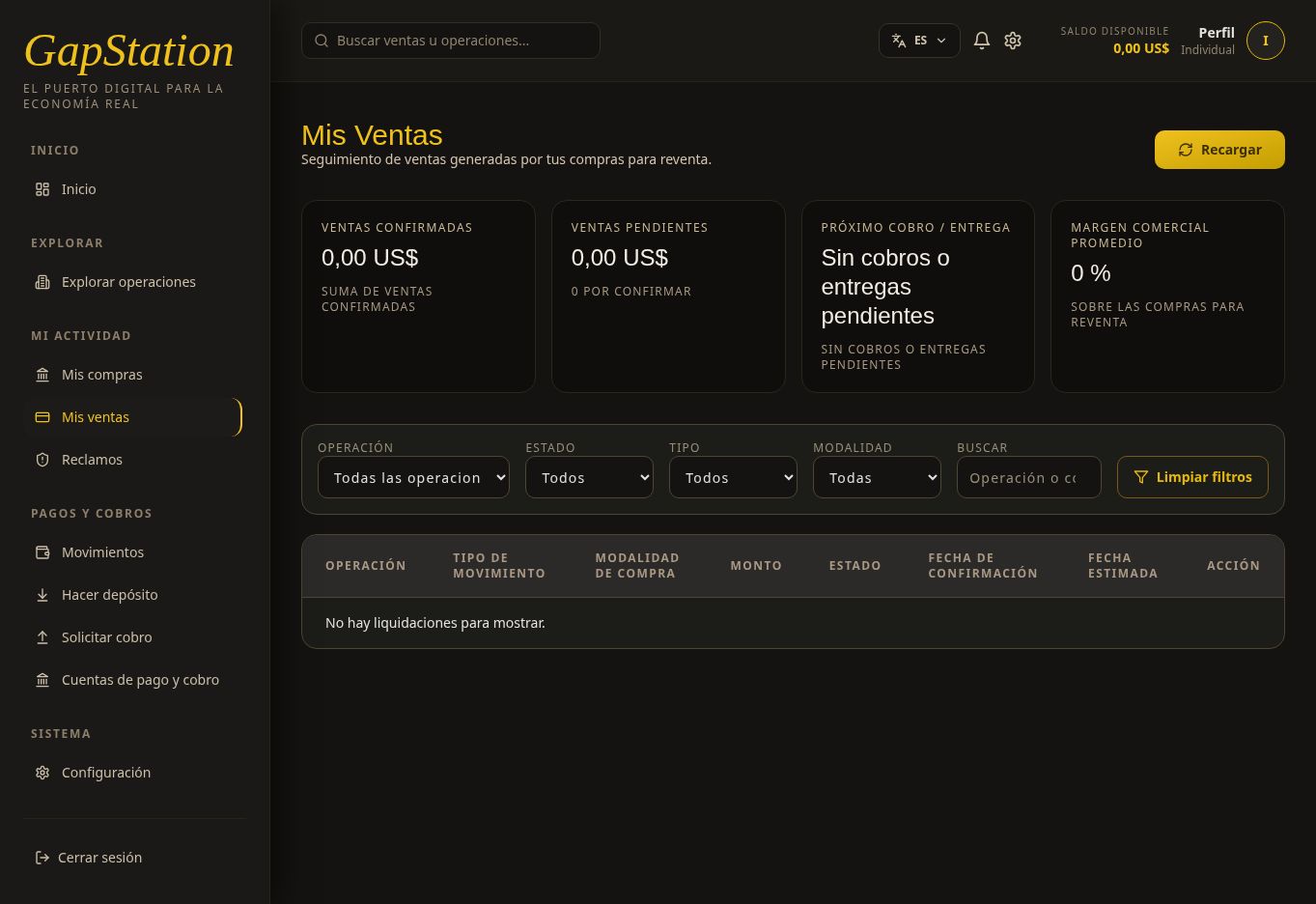Click the Limpiar filtros button
The width and height of the screenshot is (1316, 904).
pyautogui.click(x=1192, y=477)
